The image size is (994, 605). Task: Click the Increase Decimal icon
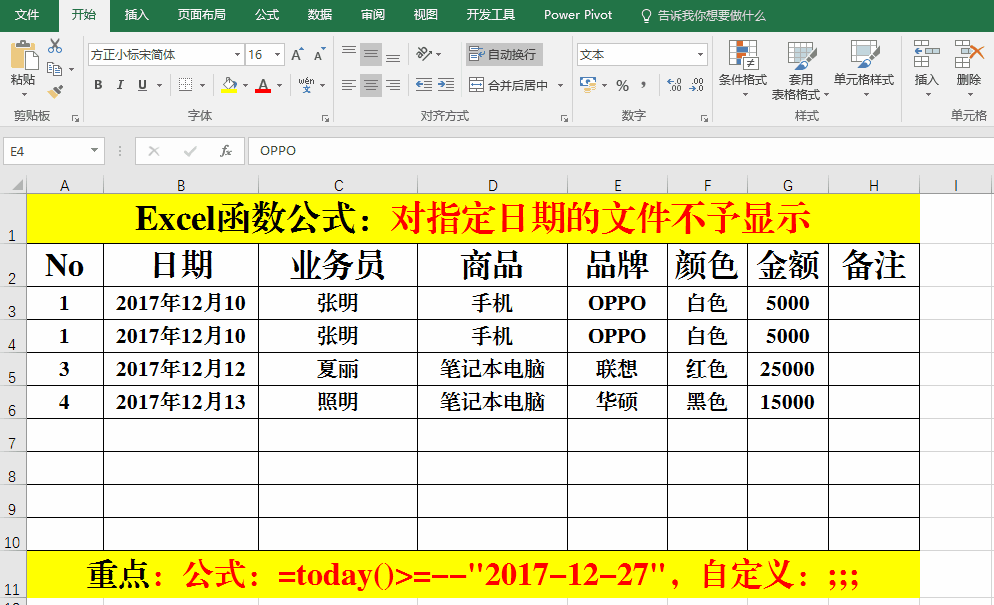[673, 85]
